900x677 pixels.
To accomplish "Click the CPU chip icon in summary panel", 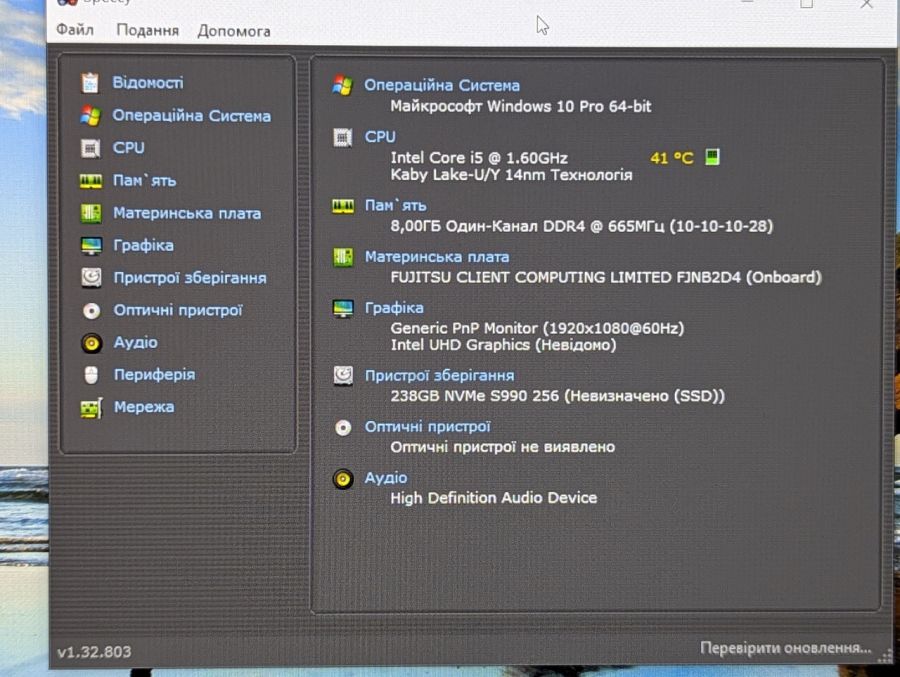I will coord(343,137).
